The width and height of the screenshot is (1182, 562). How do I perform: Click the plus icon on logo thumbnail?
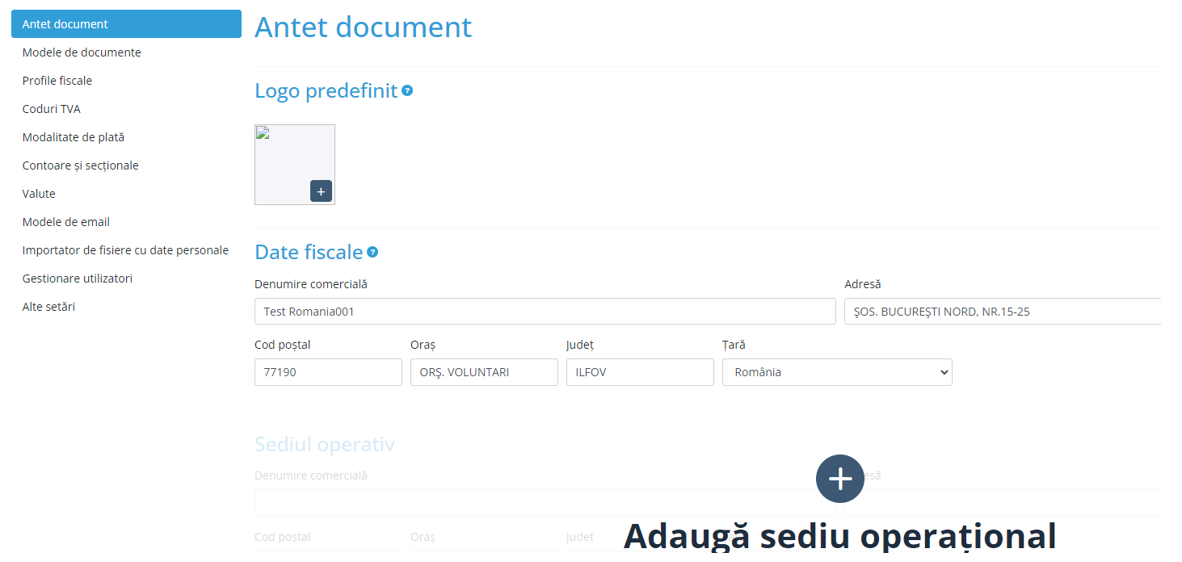tap(320, 191)
